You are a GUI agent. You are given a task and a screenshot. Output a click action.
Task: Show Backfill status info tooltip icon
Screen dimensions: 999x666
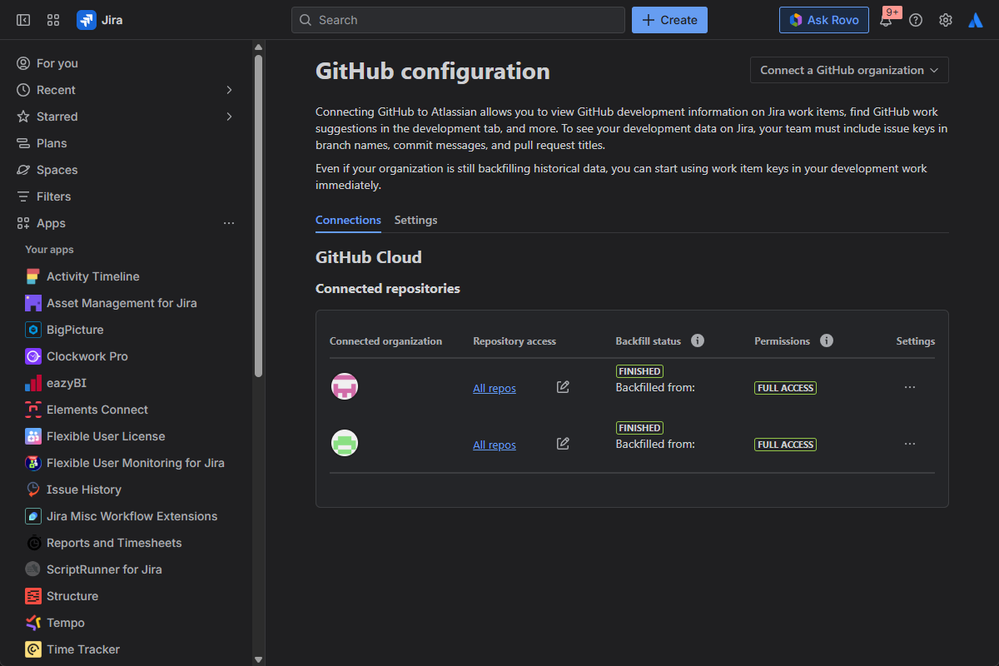pyautogui.click(x=698, y=340)
